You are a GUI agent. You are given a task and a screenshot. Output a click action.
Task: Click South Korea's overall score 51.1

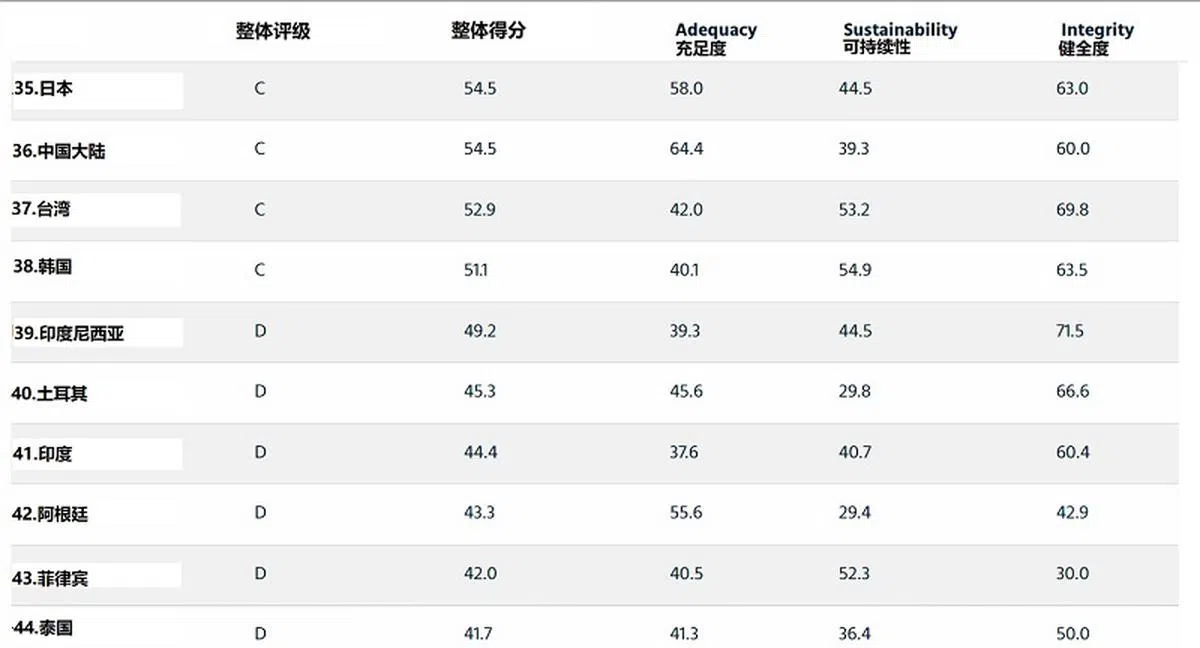point(476,270)
